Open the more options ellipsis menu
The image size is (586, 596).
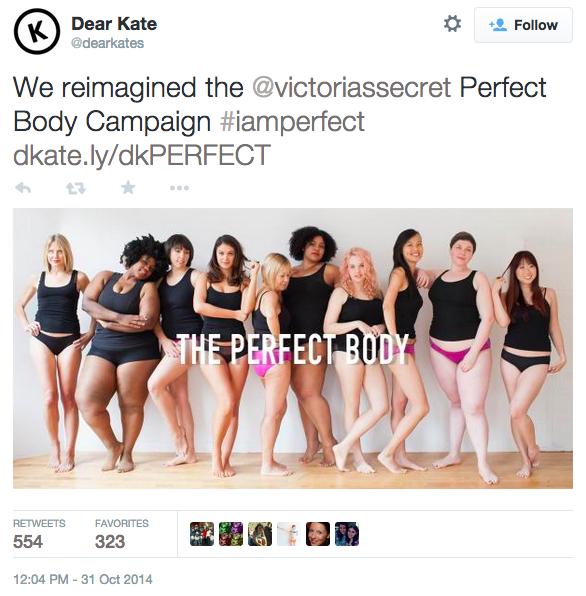click(x=179, y=188)
